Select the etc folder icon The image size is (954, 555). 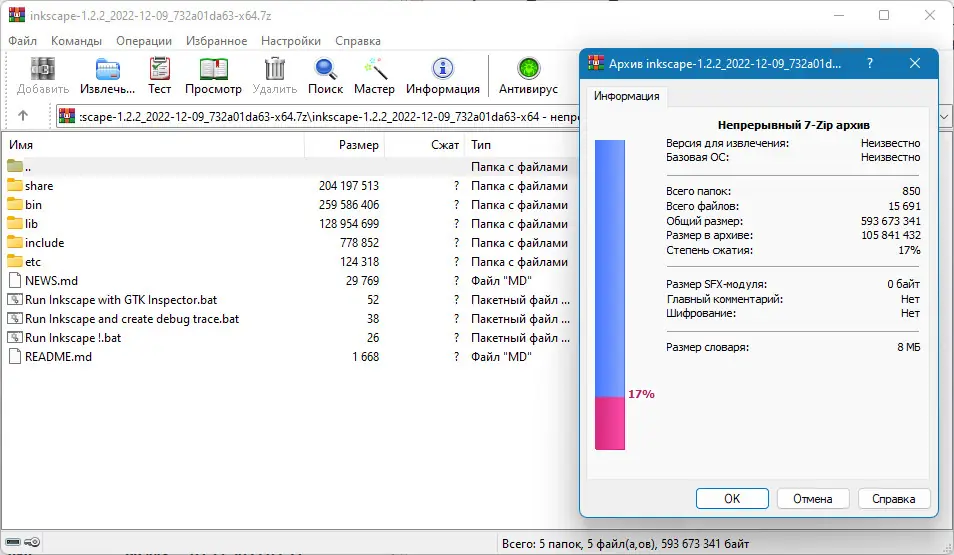pyautogui.click(x=15, y=260)
